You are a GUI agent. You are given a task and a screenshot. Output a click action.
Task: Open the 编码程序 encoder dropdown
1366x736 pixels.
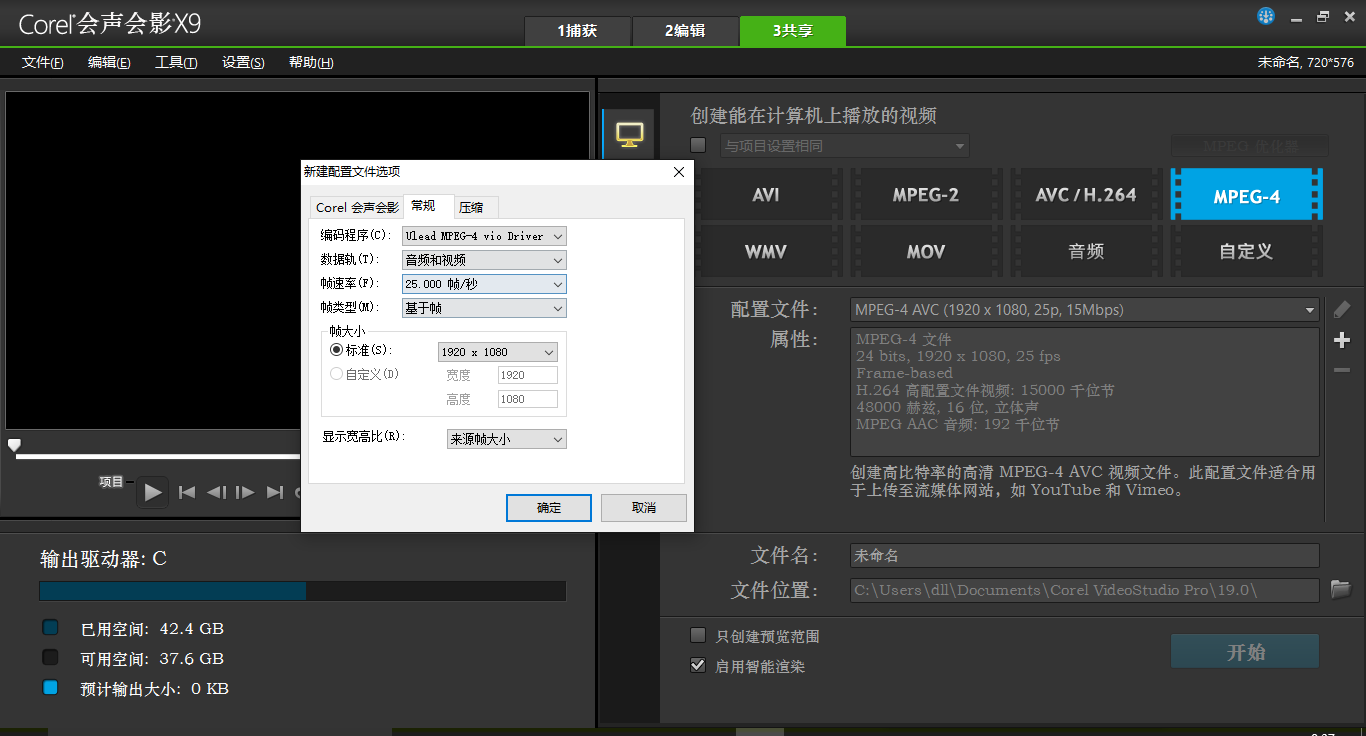[484, 236]
